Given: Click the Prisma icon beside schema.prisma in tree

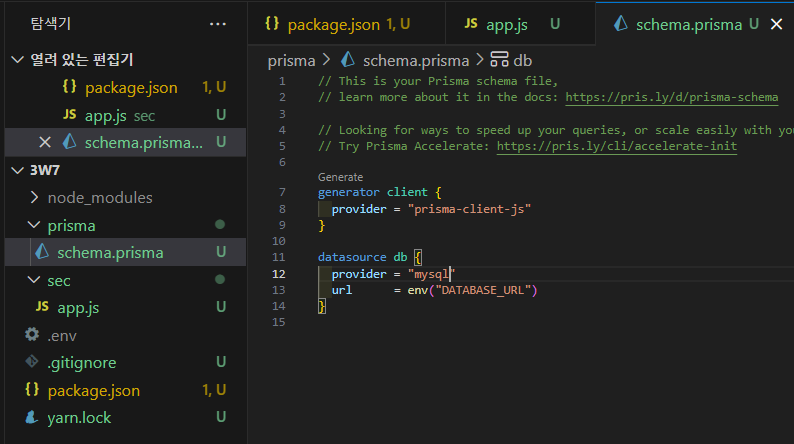Looking at the screenshot, I should pyautogui.click(x=42, y=251).
